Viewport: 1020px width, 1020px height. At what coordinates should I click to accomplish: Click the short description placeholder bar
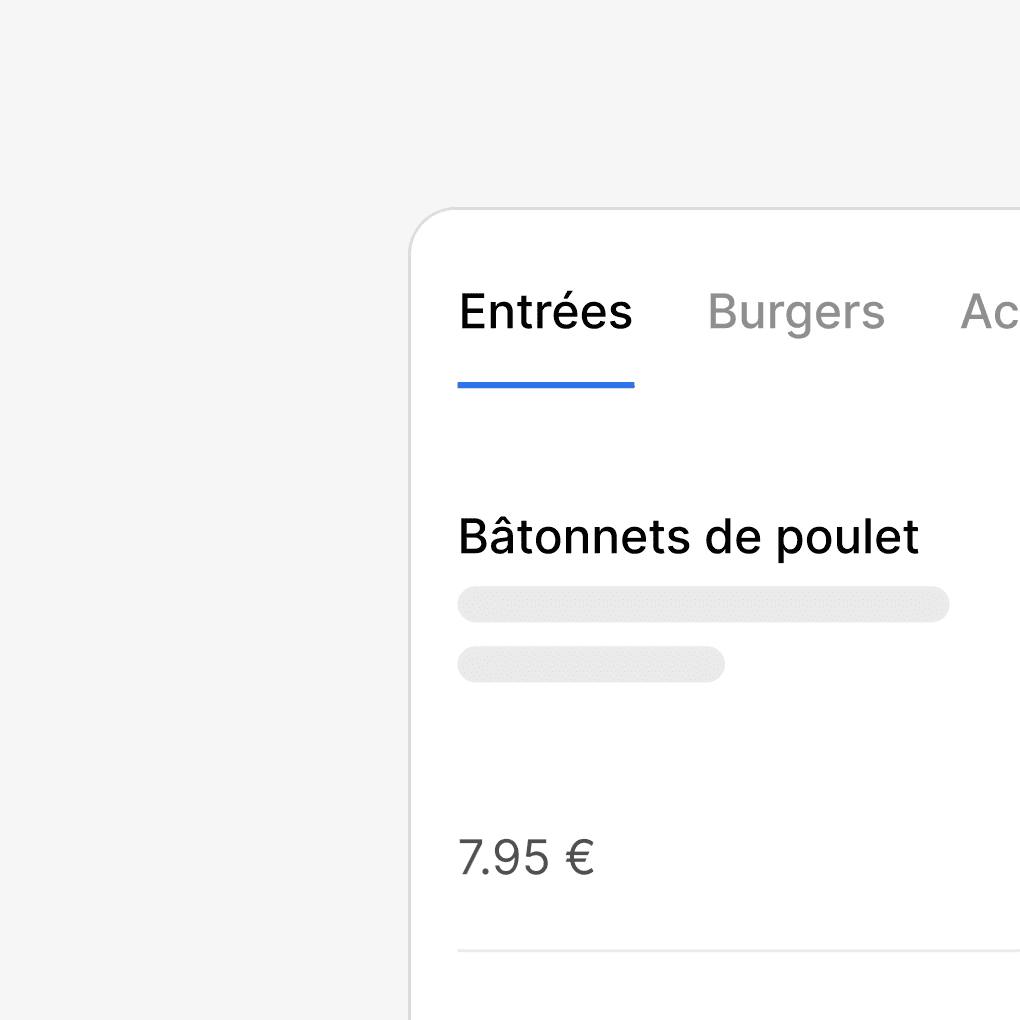coord(590,665)
